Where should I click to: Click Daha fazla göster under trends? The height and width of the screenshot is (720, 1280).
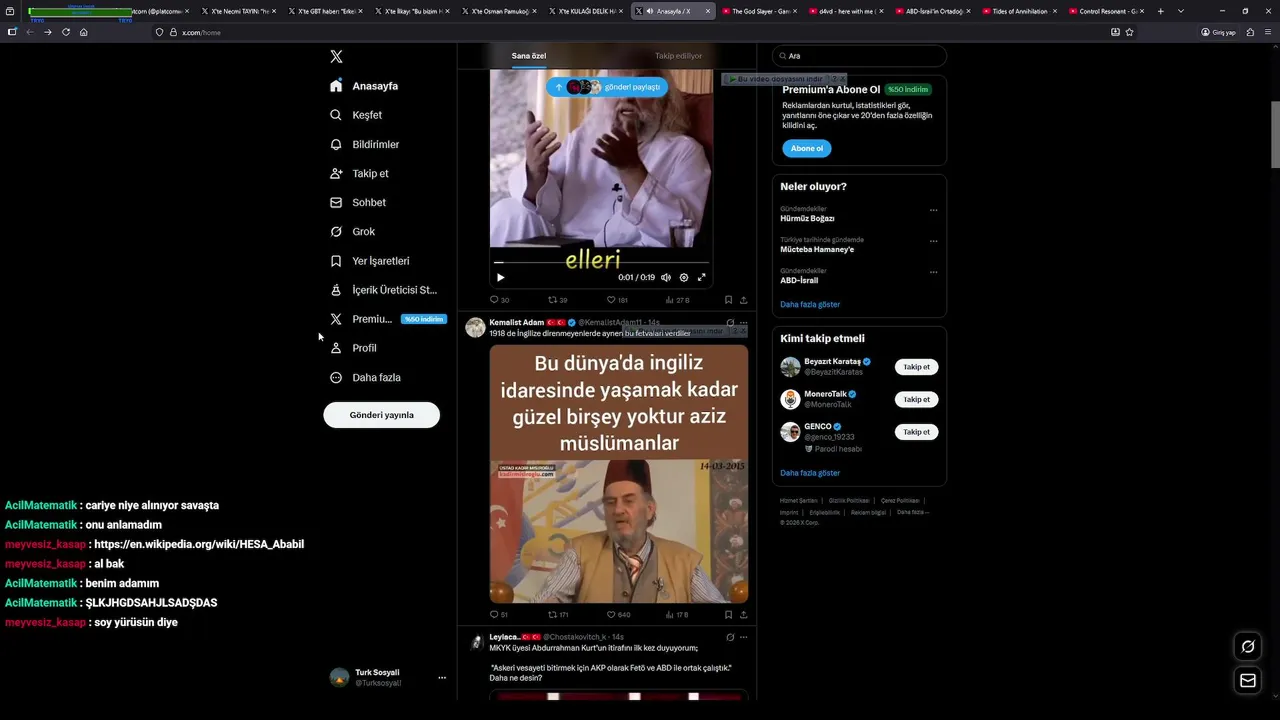(x=810, y=304)
